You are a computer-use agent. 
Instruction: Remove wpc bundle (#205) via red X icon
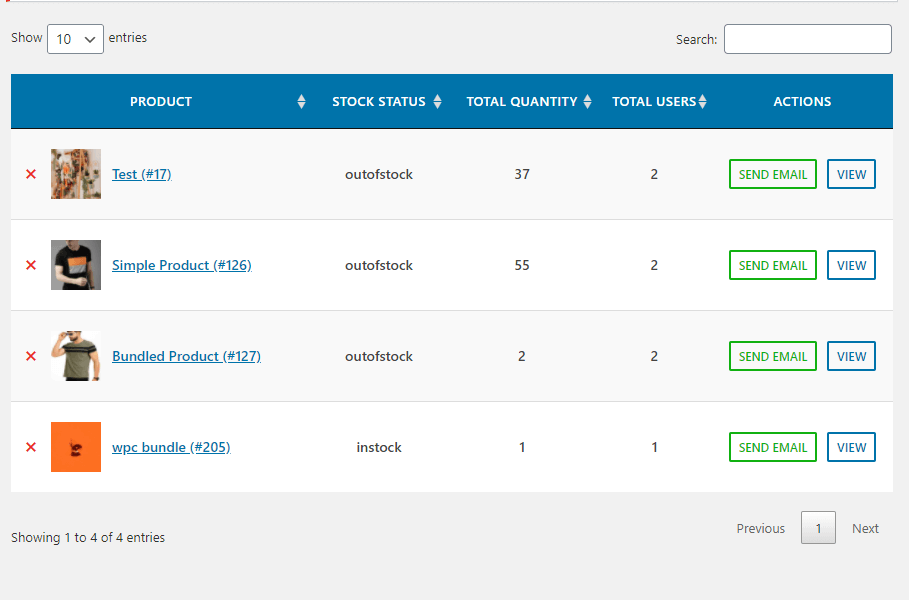[x=31, y=447]
